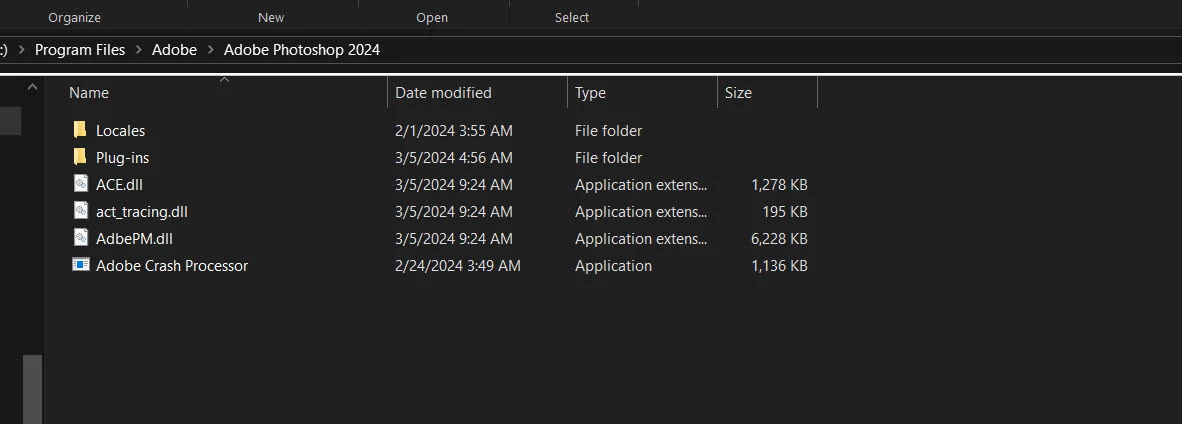This screenshot has width=1182, height=424.
Task: Expand chevron after Program Files breadcrumb
Action: (139, 51)
